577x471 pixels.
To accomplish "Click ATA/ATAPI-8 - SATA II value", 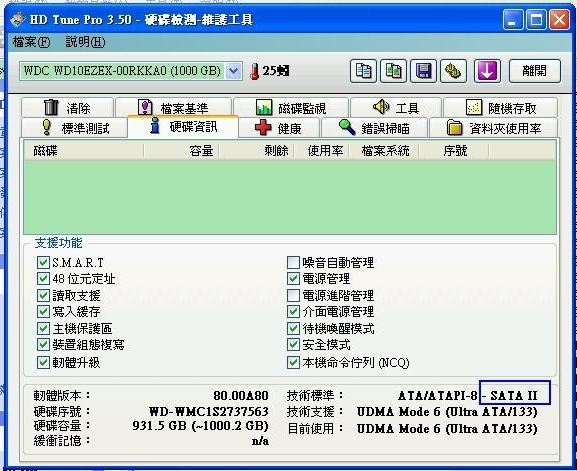I will coord(468,396).
